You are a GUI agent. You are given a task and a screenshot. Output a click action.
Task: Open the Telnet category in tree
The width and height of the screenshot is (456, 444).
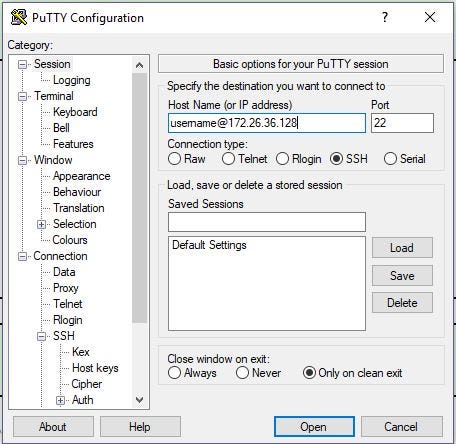68,304
